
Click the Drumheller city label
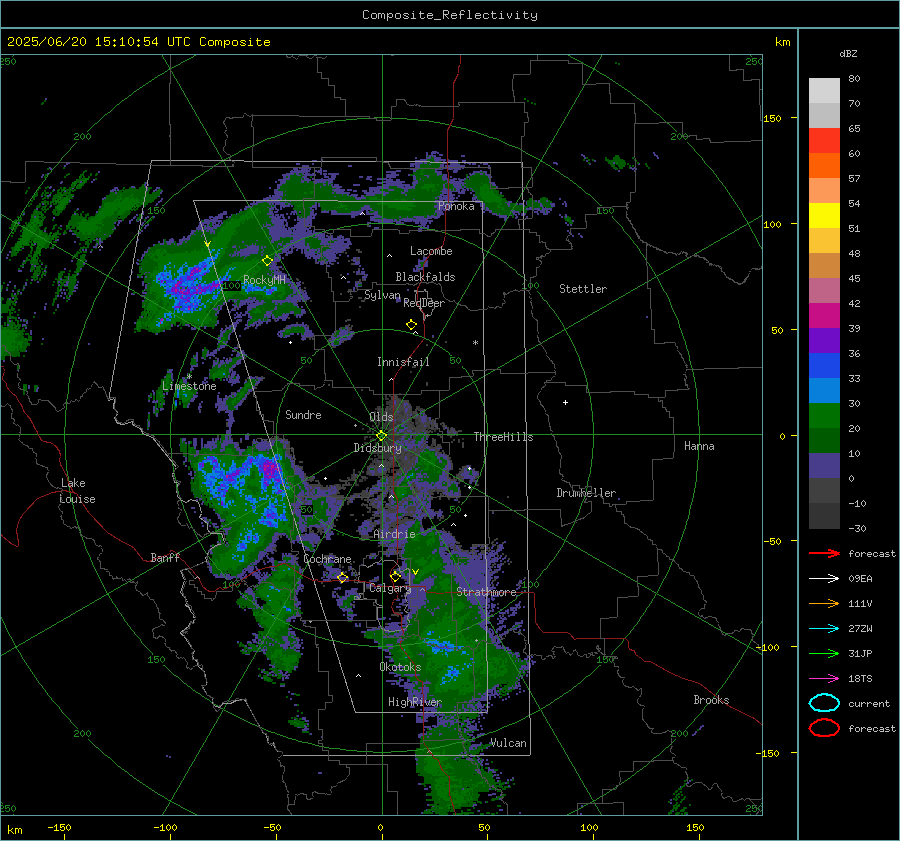[x=586, y=493]
